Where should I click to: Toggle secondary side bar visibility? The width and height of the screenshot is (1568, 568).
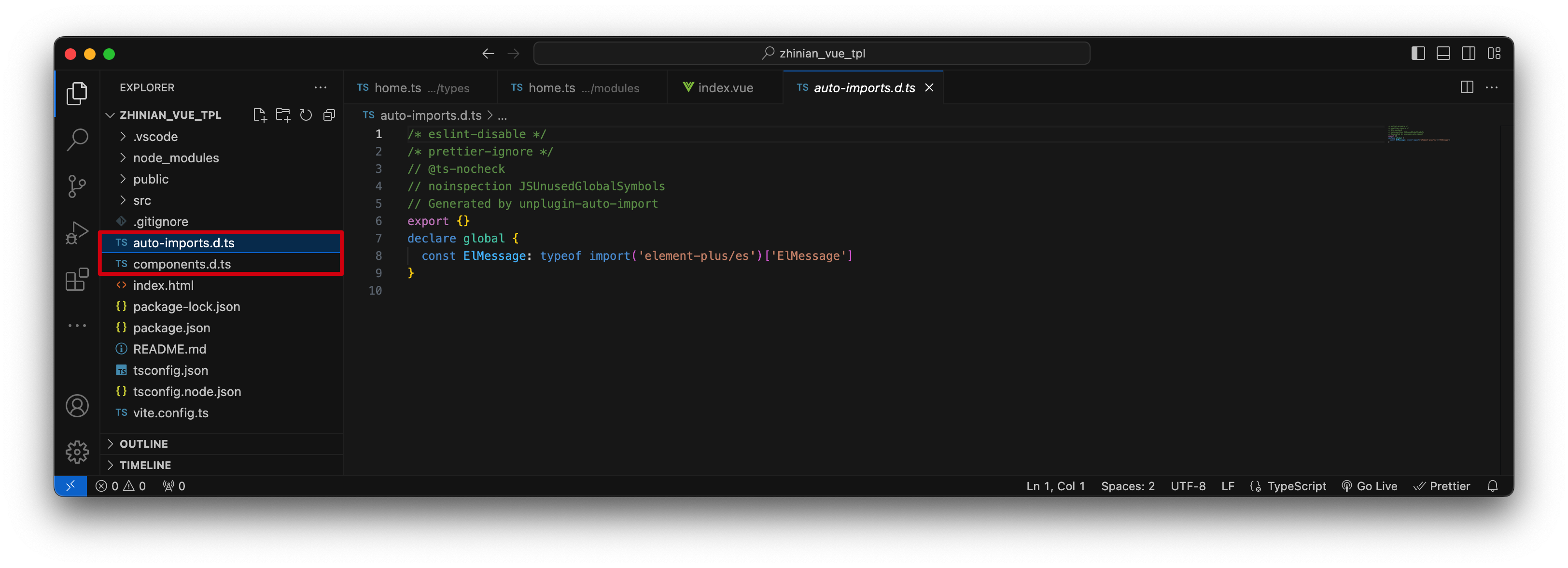pyautogui.click(x=1468, y=54)
